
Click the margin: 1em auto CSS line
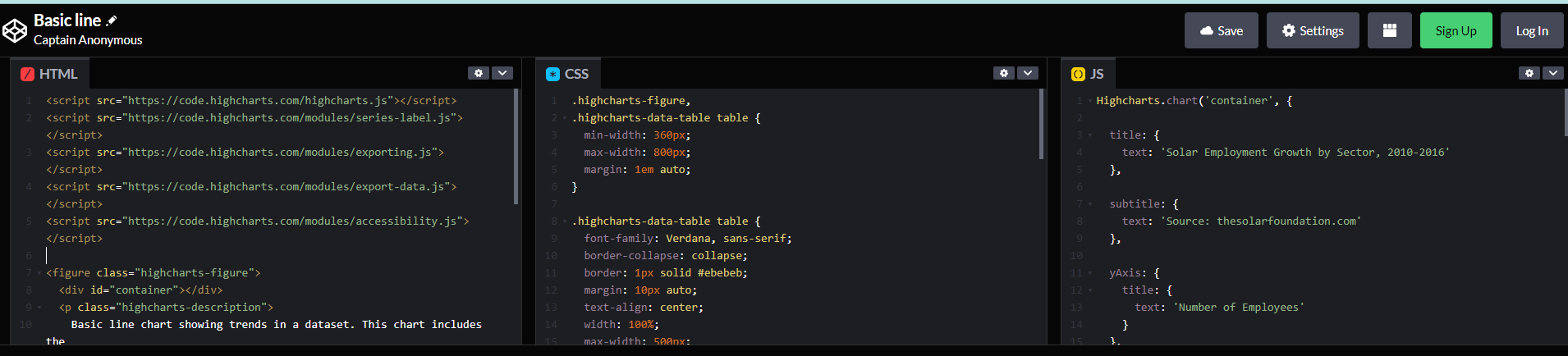click(x=637, y=170)
